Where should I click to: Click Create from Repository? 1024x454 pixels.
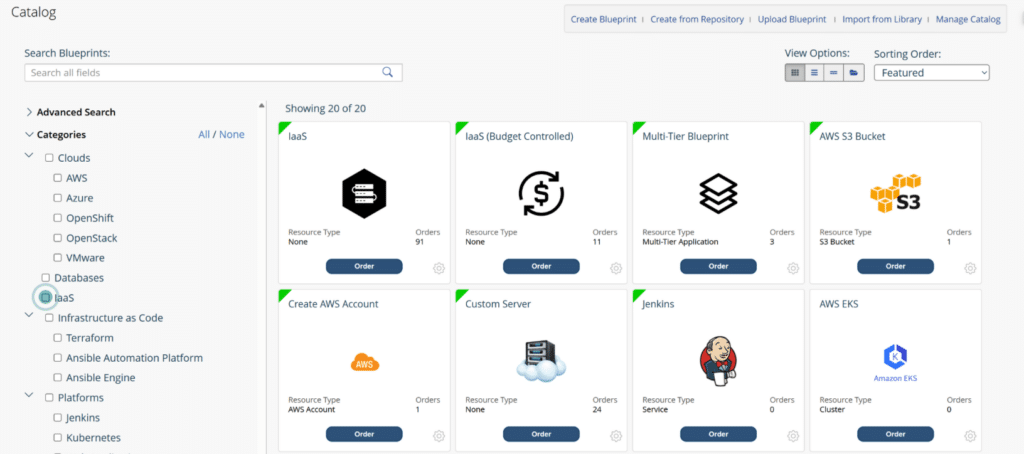click(697, 20)
